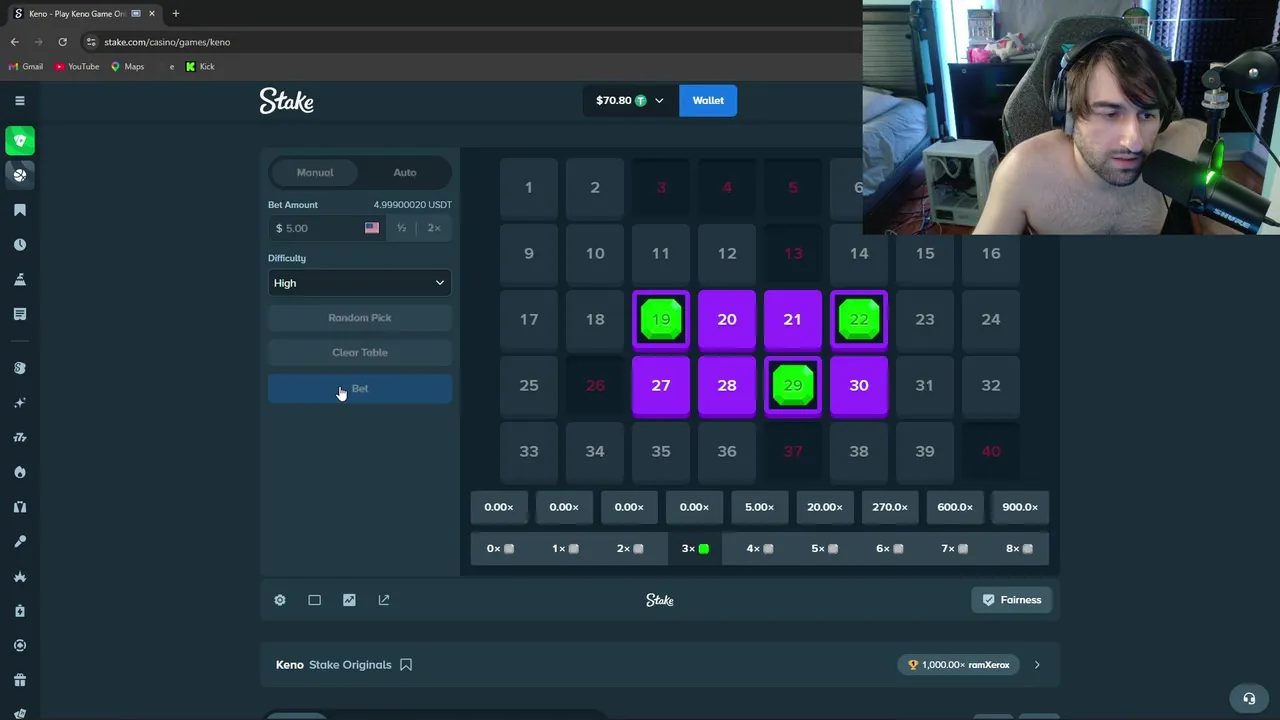1280x720 pixels.
Task: Bookmark Keno as favourite
Action: tap(406, 664)
